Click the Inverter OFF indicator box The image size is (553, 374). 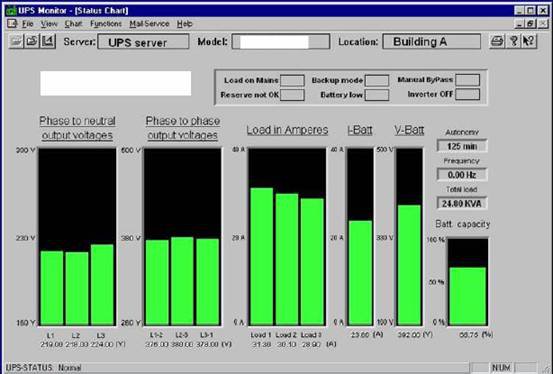click(468, 95)
